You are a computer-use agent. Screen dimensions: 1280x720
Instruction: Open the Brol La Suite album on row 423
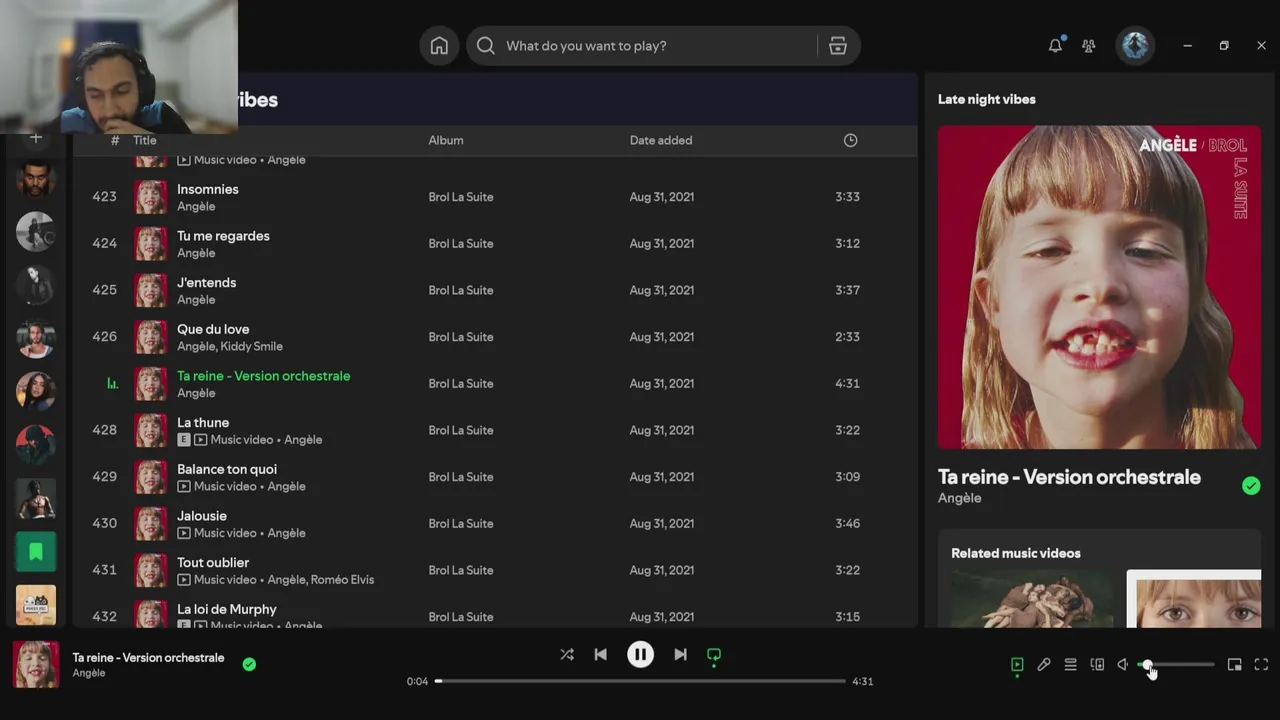pyautogui.click(x=461, y=197)
